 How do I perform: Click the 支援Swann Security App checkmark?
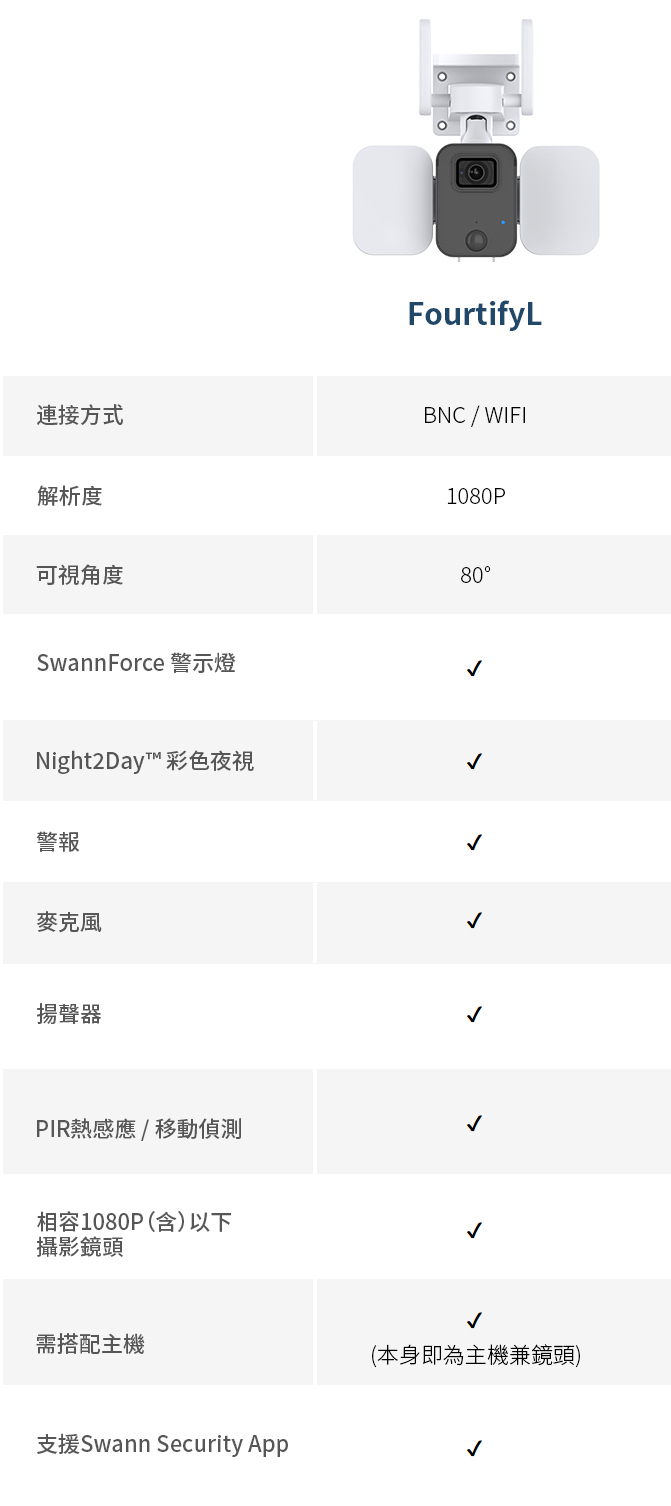(x=475, y=1448)
